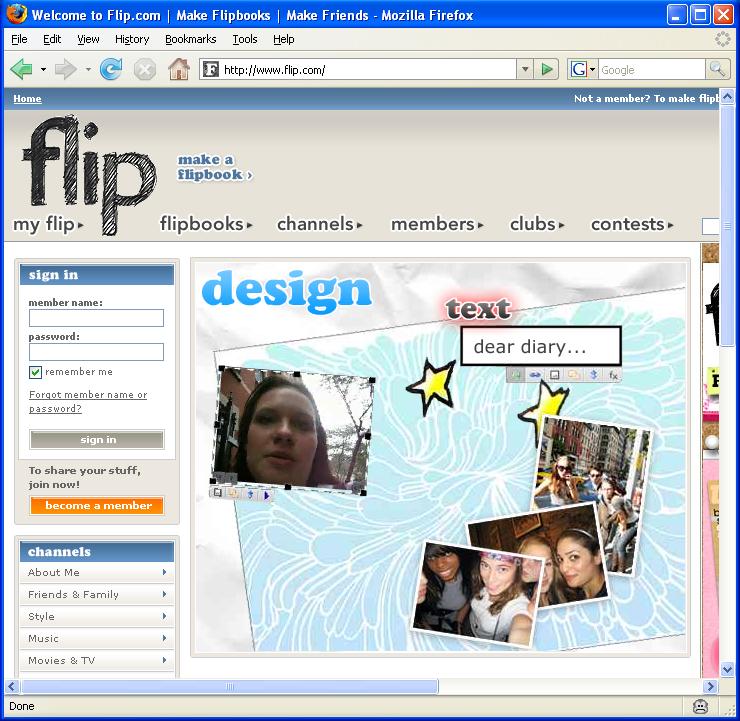
Task: Click the Firefox Back arrow button
Action: pos(21,70)
